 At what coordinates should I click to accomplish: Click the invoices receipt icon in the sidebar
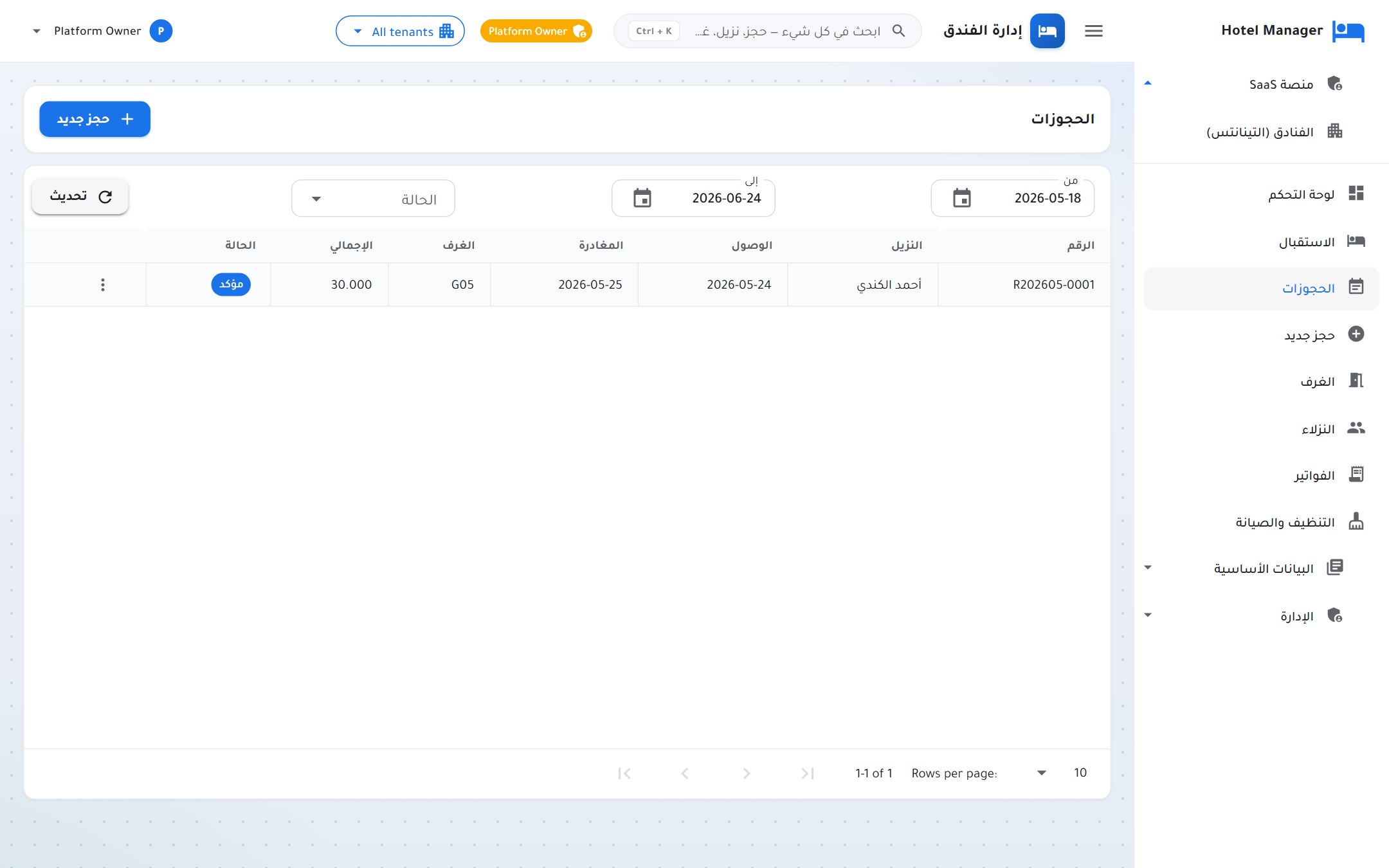[x=1356, y=475]
